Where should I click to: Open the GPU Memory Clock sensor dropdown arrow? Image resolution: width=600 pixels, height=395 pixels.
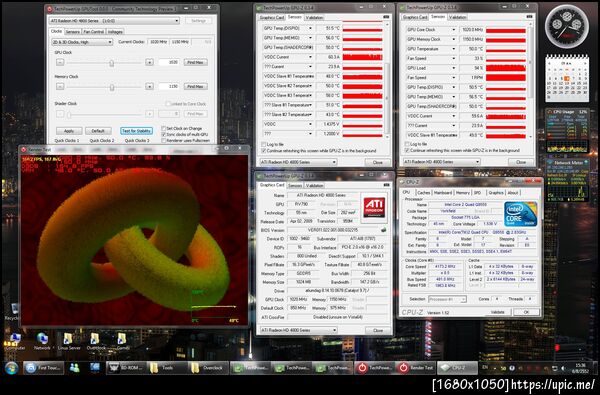point(454,39)
